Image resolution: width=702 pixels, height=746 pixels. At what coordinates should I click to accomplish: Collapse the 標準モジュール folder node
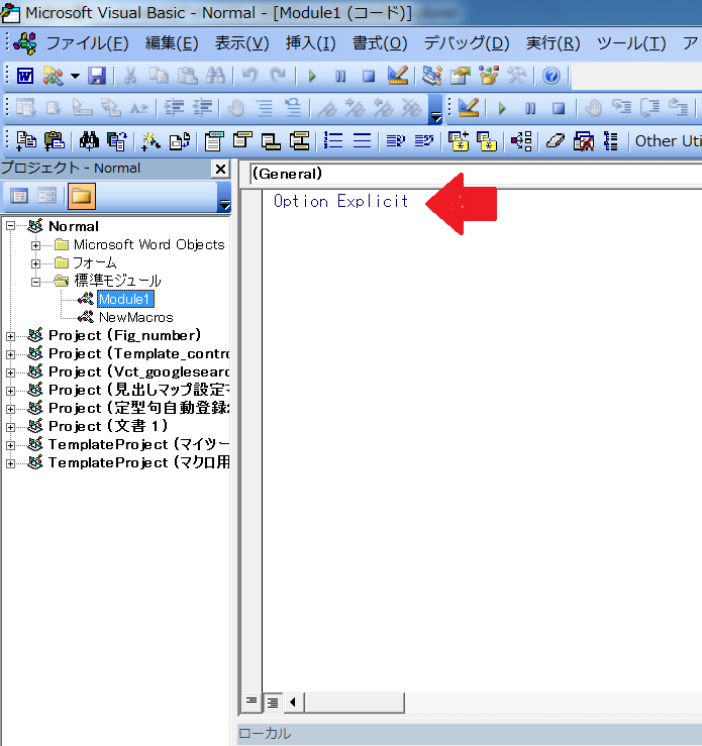[37, 281]
